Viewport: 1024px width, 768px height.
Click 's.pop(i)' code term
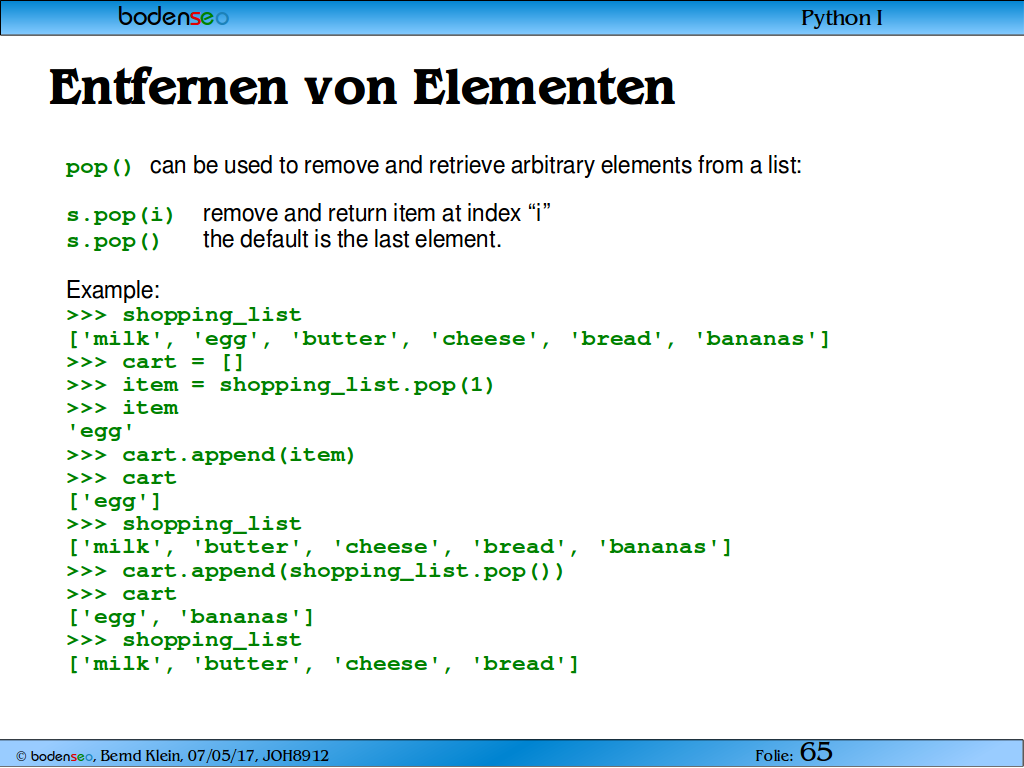[x=120, y=215]
